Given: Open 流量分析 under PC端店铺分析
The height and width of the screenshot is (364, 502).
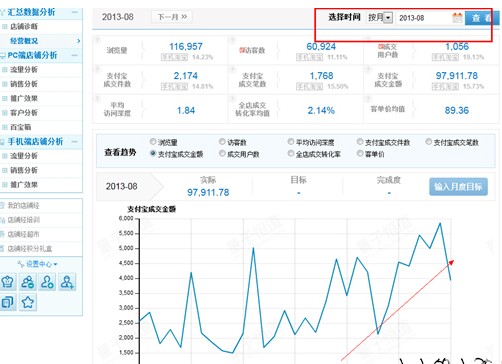Looking at the screenshot, I should 24,69.
